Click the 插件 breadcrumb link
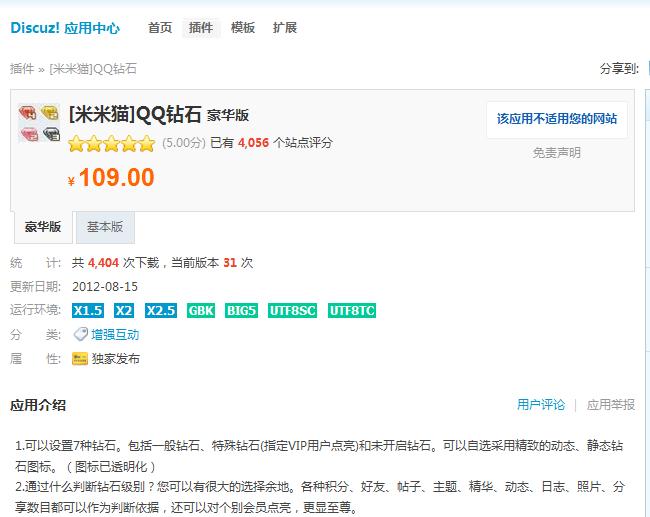Screen dimensions: 650x517 22,68
